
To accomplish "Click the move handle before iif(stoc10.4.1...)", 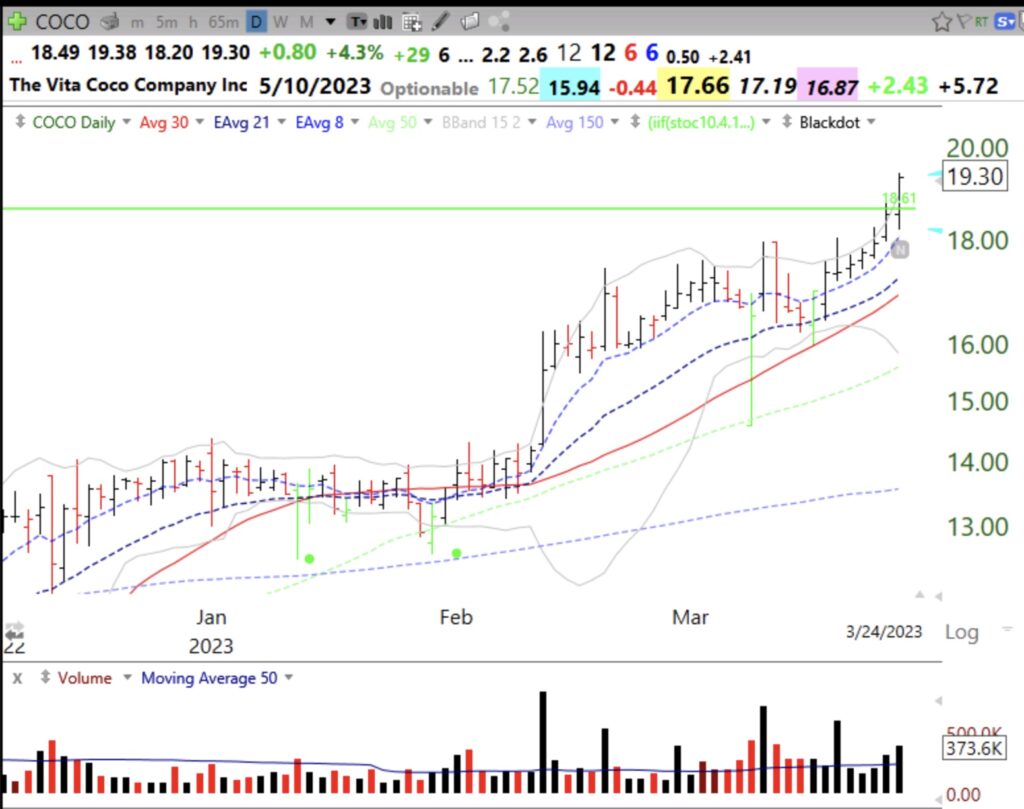I will (635, 121).
